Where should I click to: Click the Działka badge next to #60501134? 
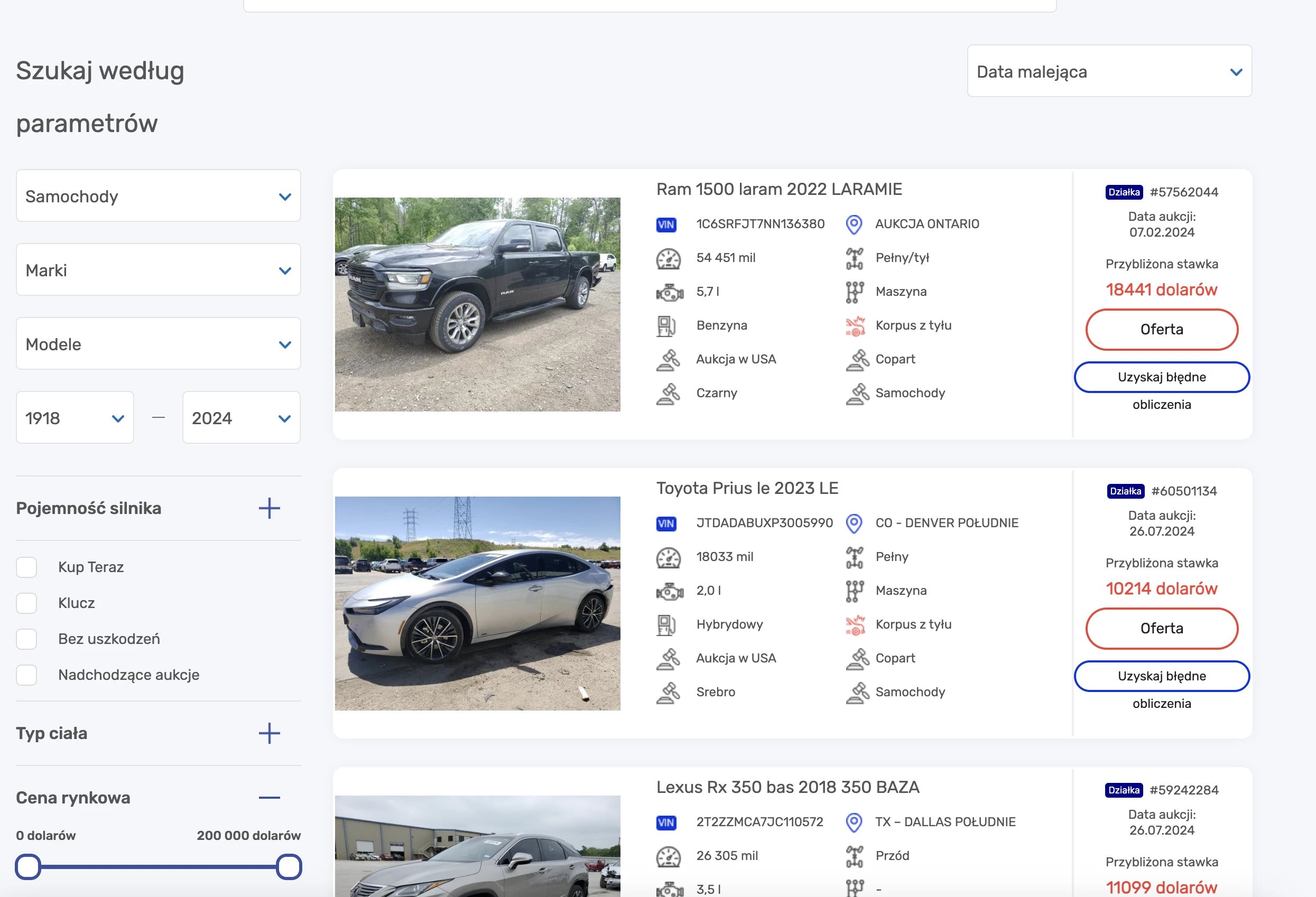click(x=1125, y=491)
